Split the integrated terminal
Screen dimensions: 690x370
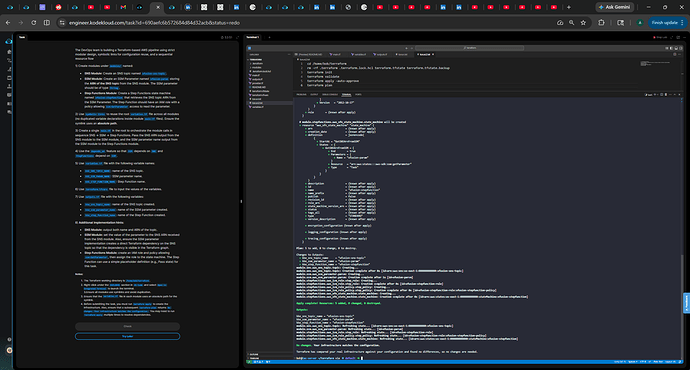coord(661,95)
